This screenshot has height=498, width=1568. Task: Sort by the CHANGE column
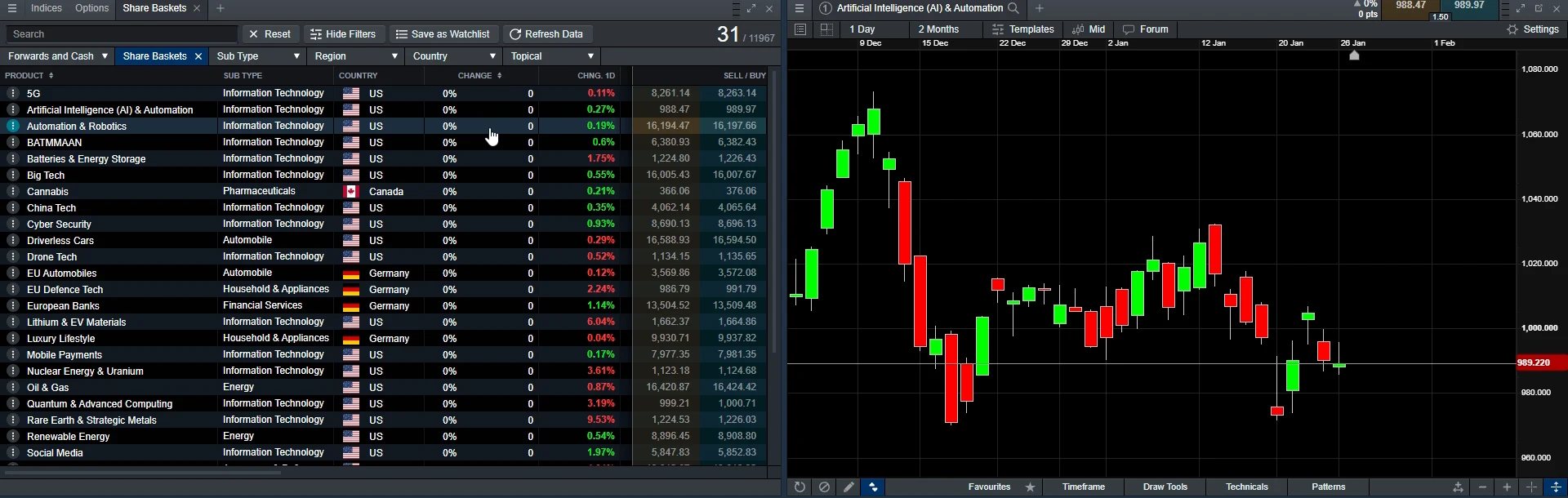(480, 75)
